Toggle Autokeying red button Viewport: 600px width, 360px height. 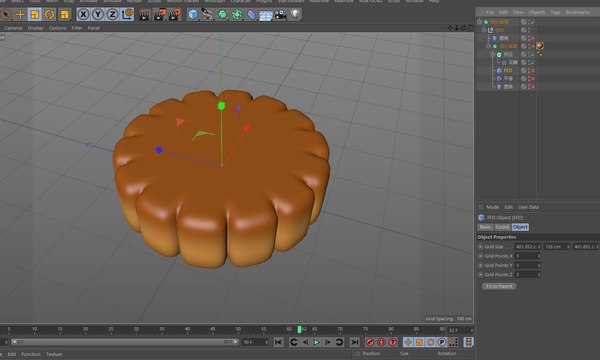381,342
